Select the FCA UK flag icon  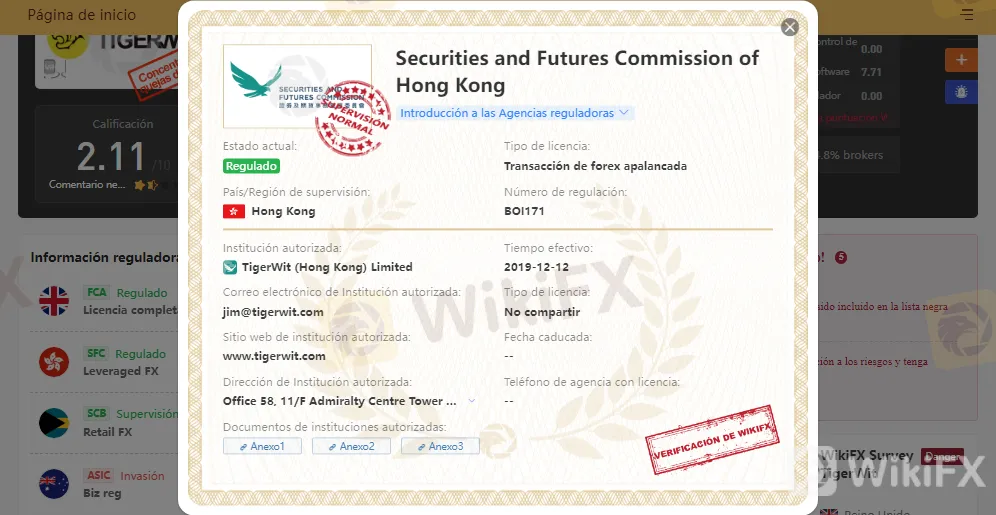pyautogui.click(x=54, y=301)
